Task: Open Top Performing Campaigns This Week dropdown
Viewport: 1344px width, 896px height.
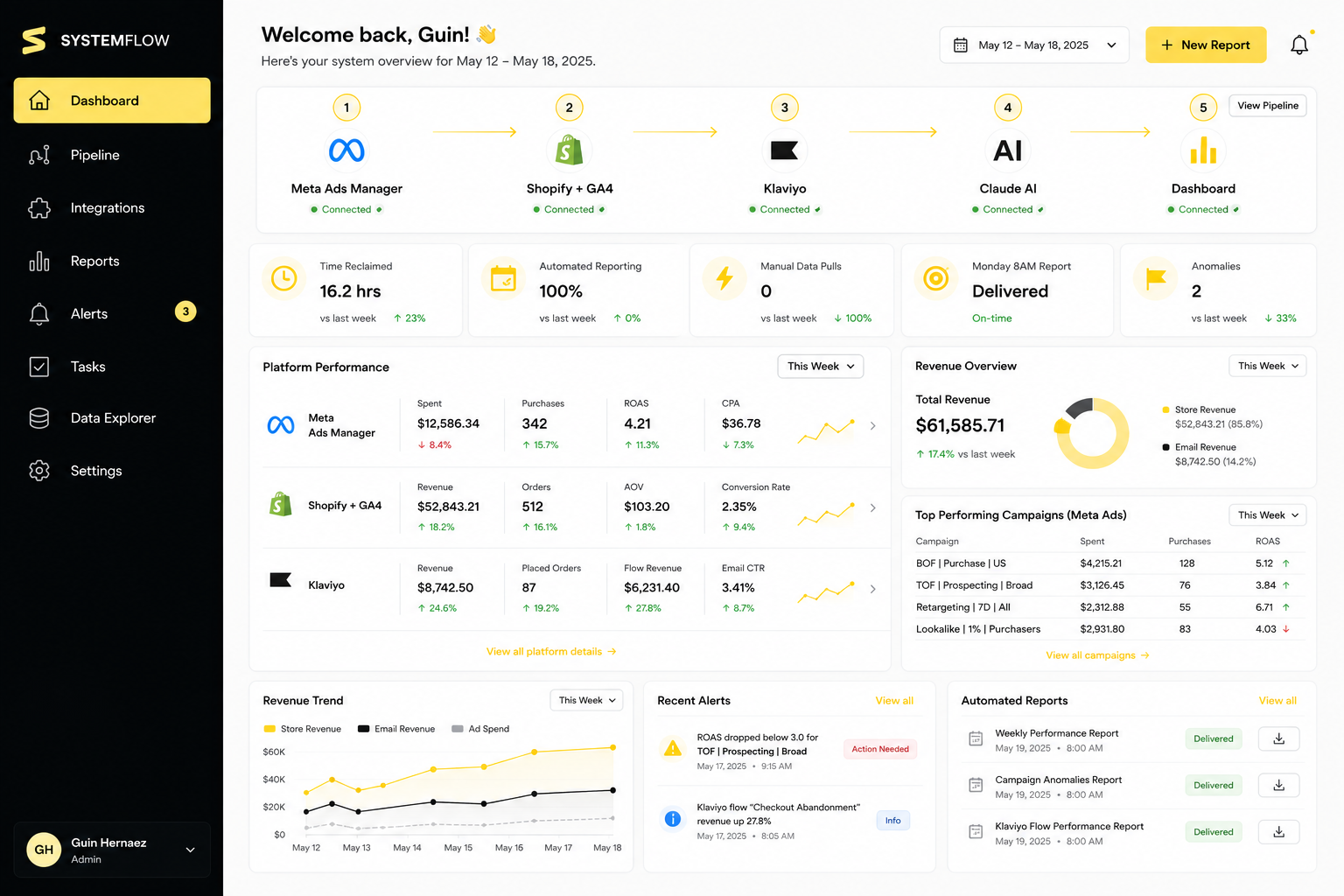Action: click(x=1267, y=515)
